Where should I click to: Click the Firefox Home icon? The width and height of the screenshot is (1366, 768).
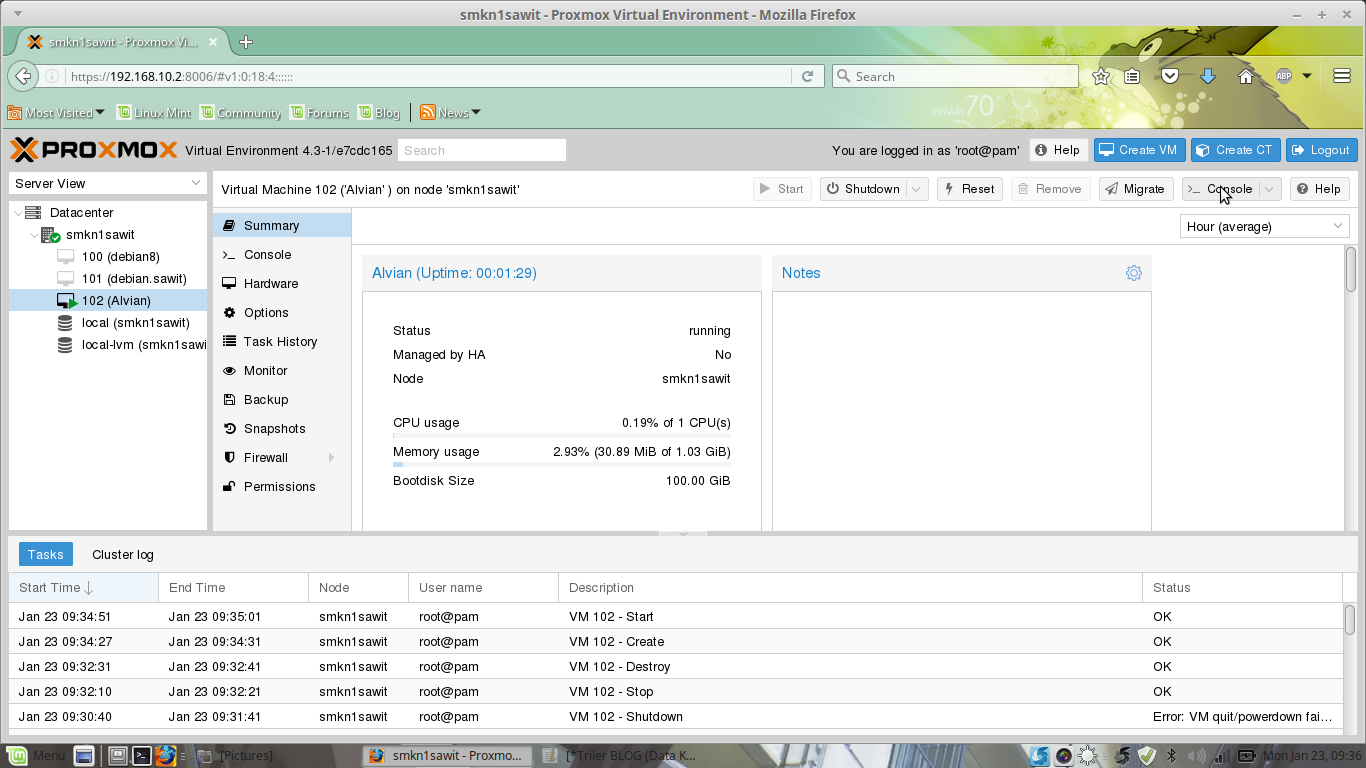(1246, 76)
